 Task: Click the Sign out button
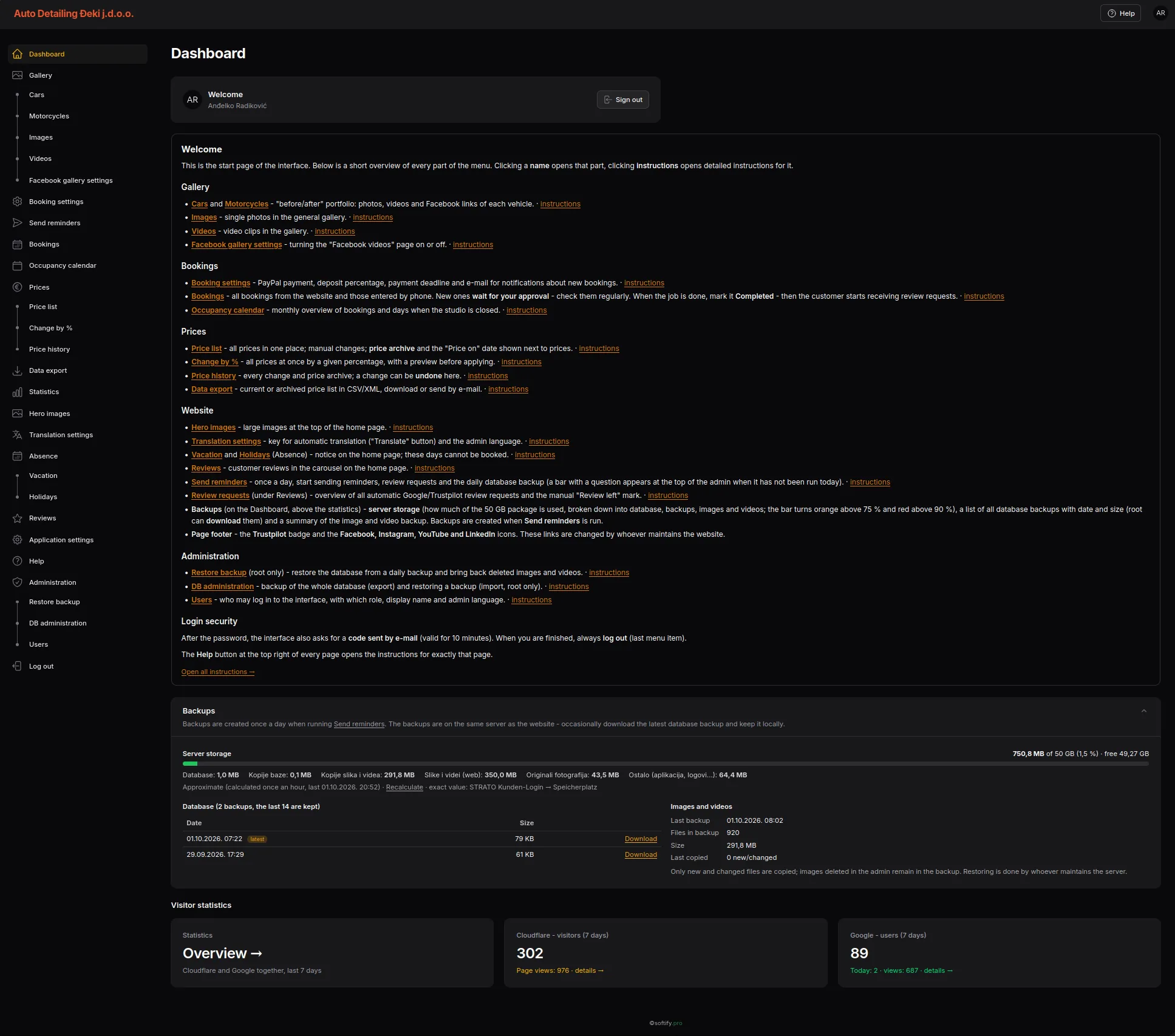pos(623,100)
